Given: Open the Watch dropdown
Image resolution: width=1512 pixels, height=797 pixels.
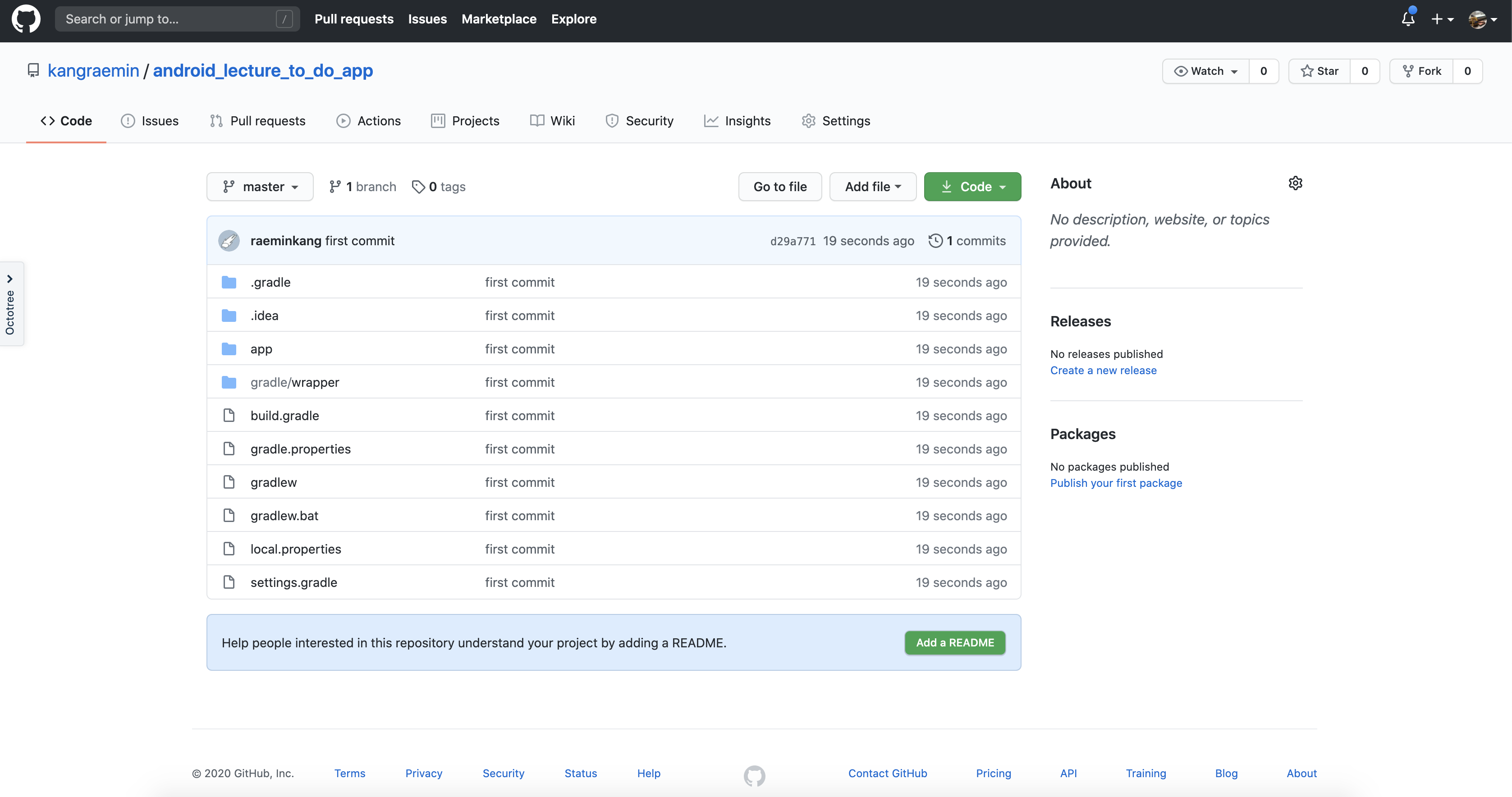Looking at the screenshot, I should click(1205, 71).
